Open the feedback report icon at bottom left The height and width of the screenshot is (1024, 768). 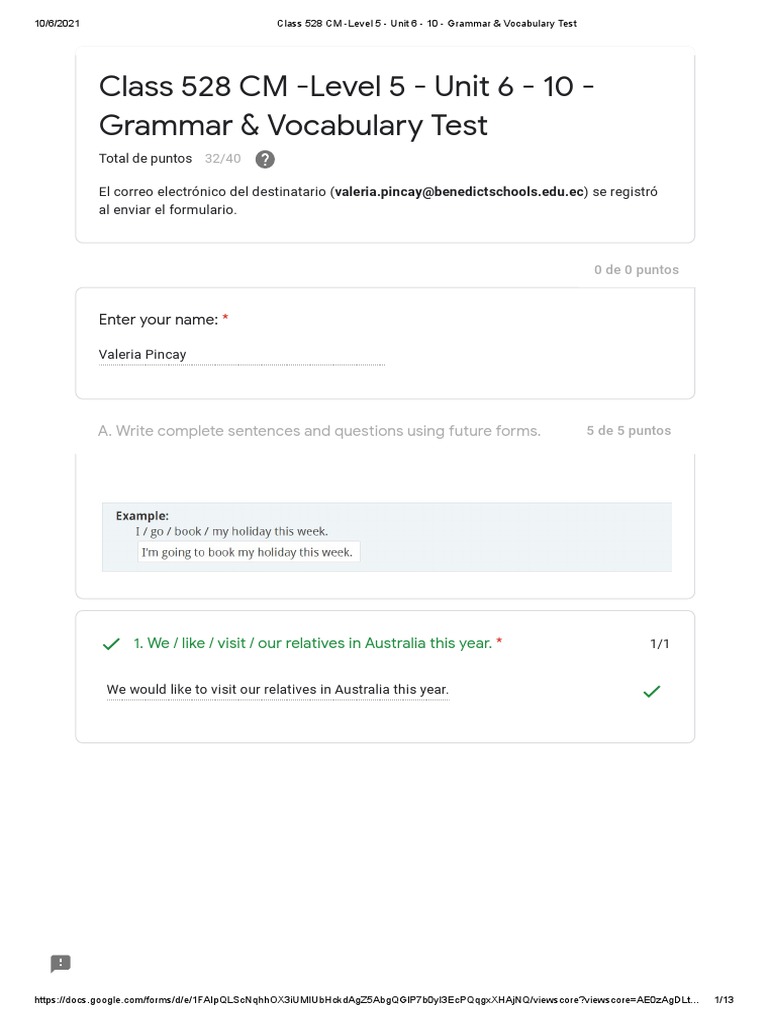coord(61,964)
